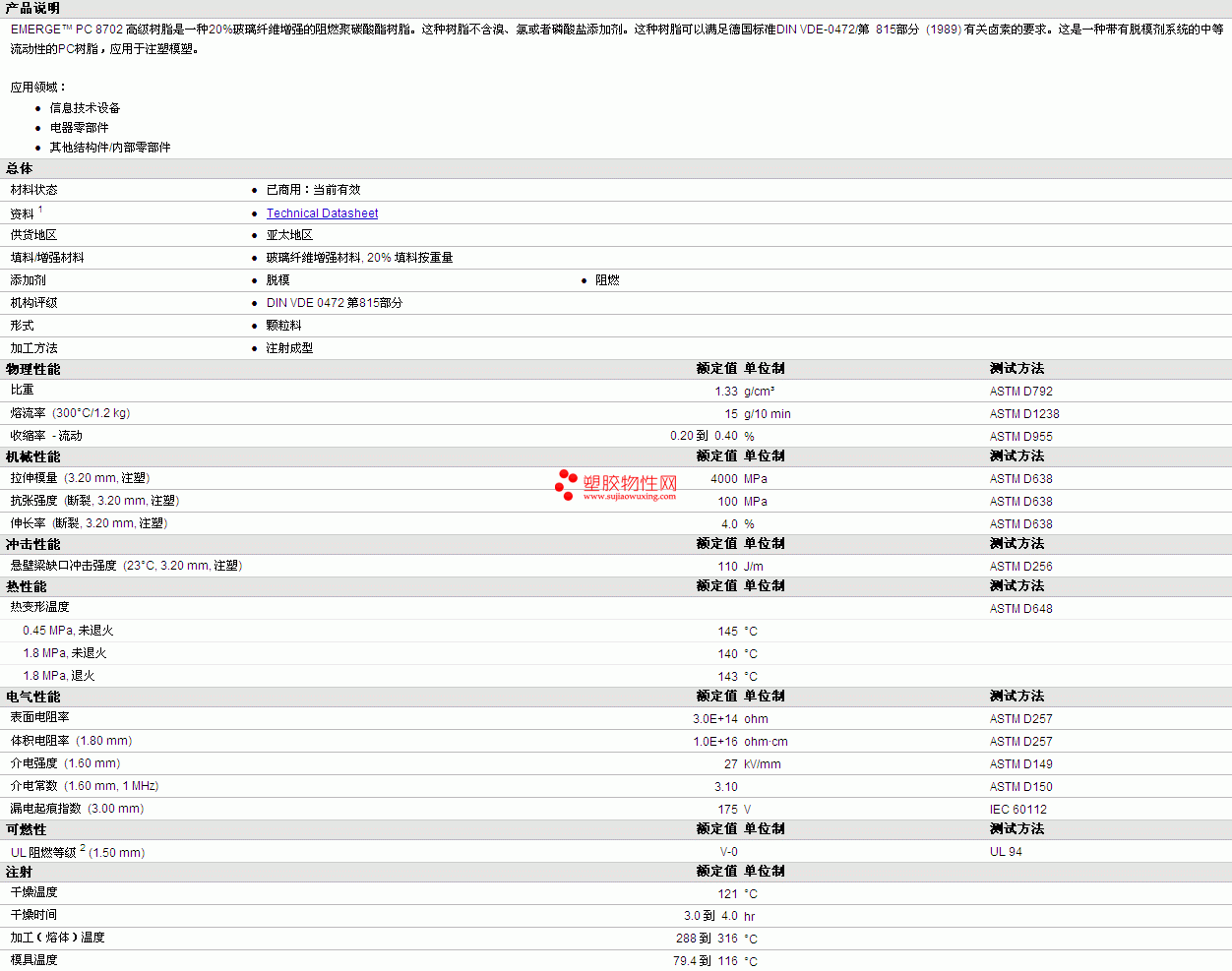
Task: Click the 表面电阻率 row label
Action: tap(39, 717)
